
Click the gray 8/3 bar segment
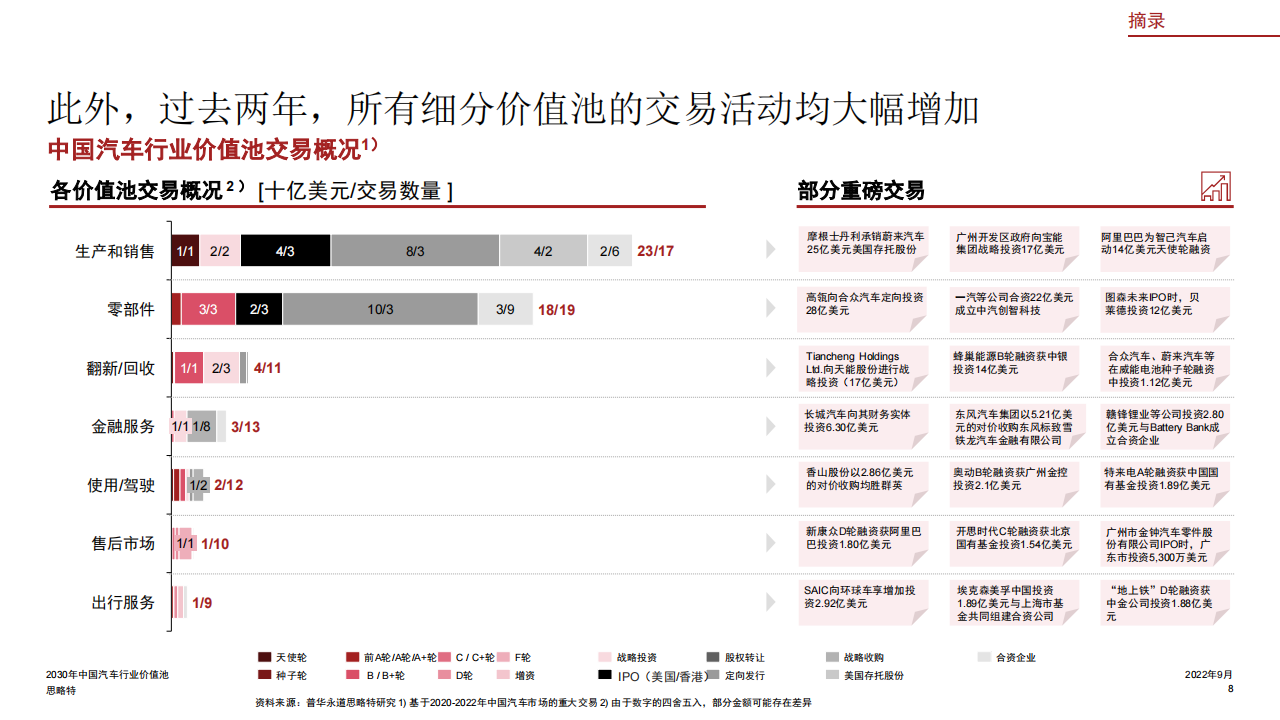coord(415,250)
